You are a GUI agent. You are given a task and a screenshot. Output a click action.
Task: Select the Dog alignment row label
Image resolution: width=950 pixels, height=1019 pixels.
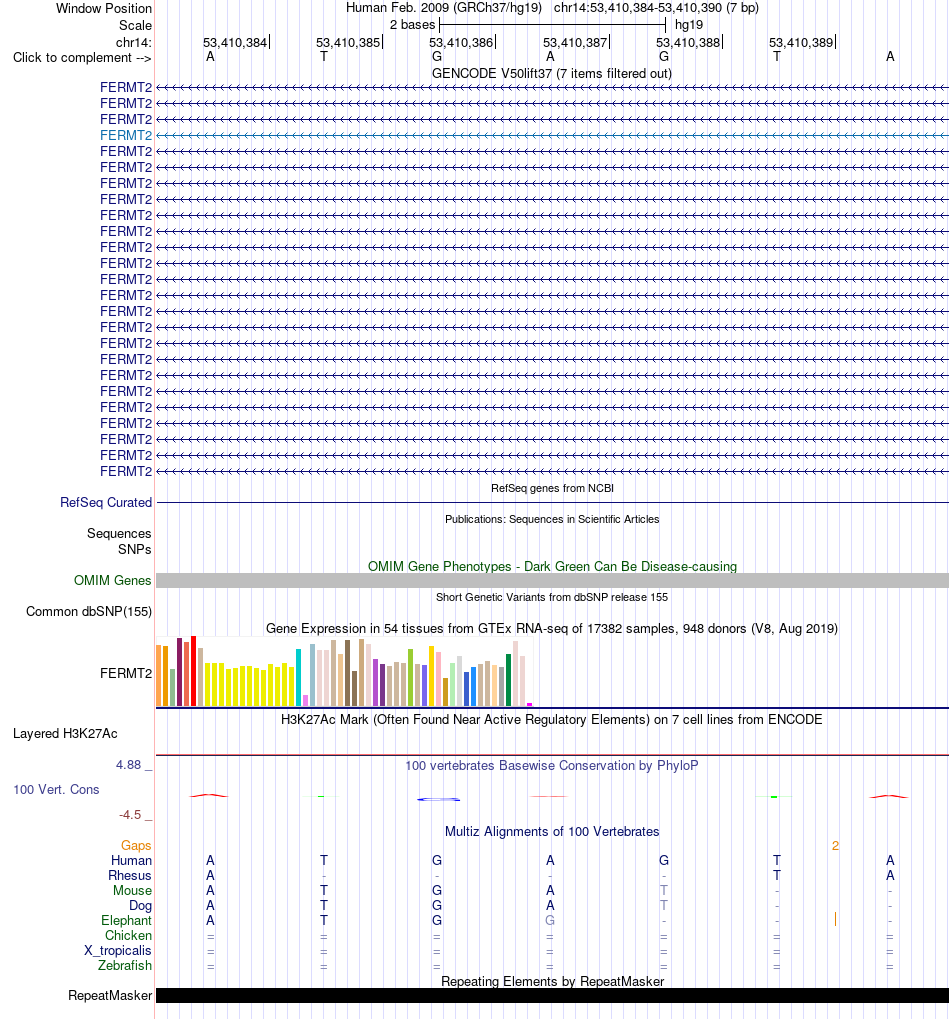click(140, 906)
